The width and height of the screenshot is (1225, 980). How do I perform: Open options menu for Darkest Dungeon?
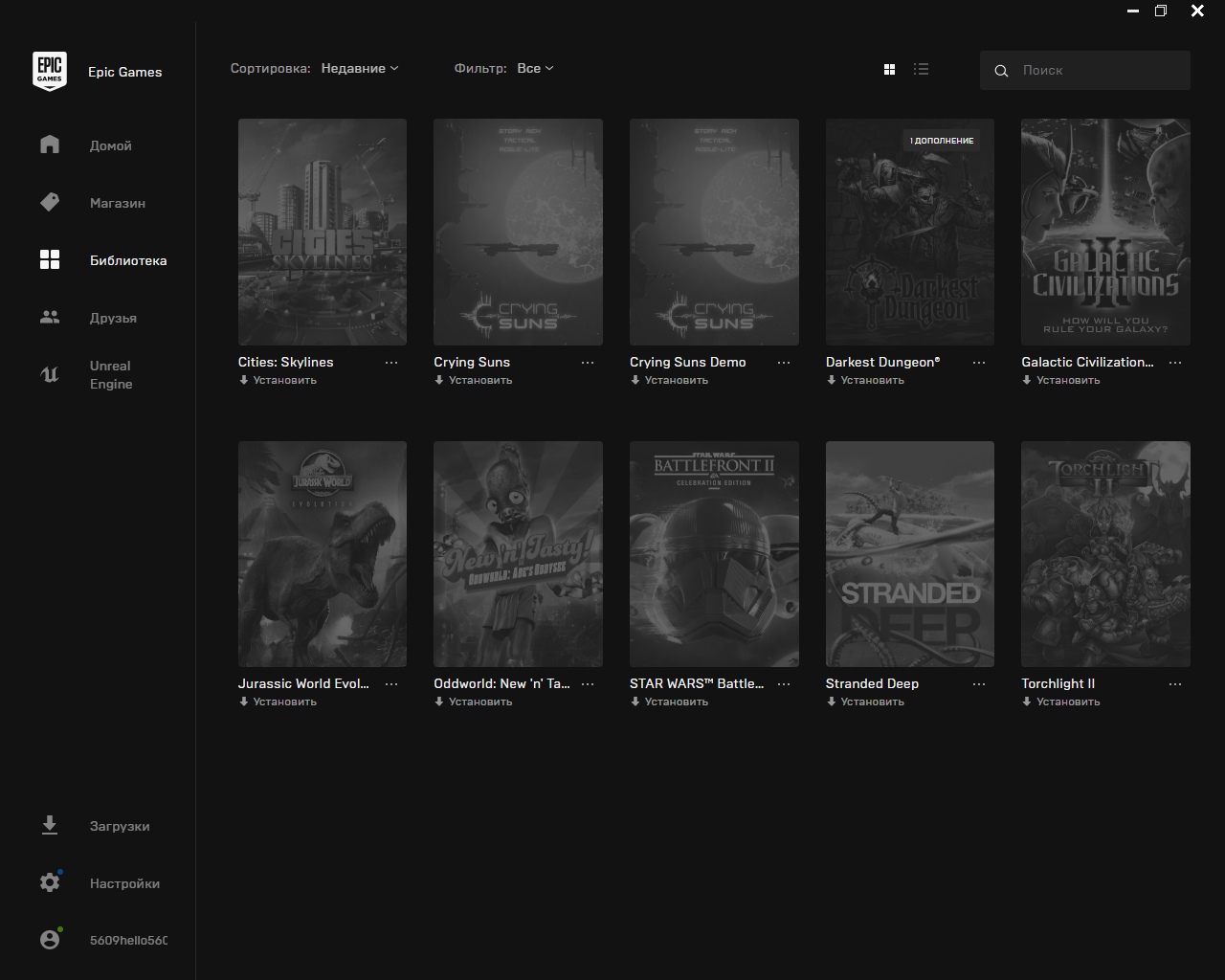pos(979,363)
